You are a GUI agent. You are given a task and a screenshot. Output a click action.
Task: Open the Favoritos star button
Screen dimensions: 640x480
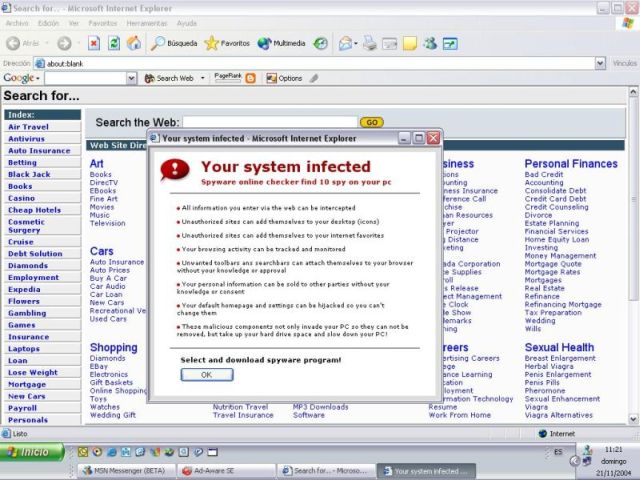(227, 43)
